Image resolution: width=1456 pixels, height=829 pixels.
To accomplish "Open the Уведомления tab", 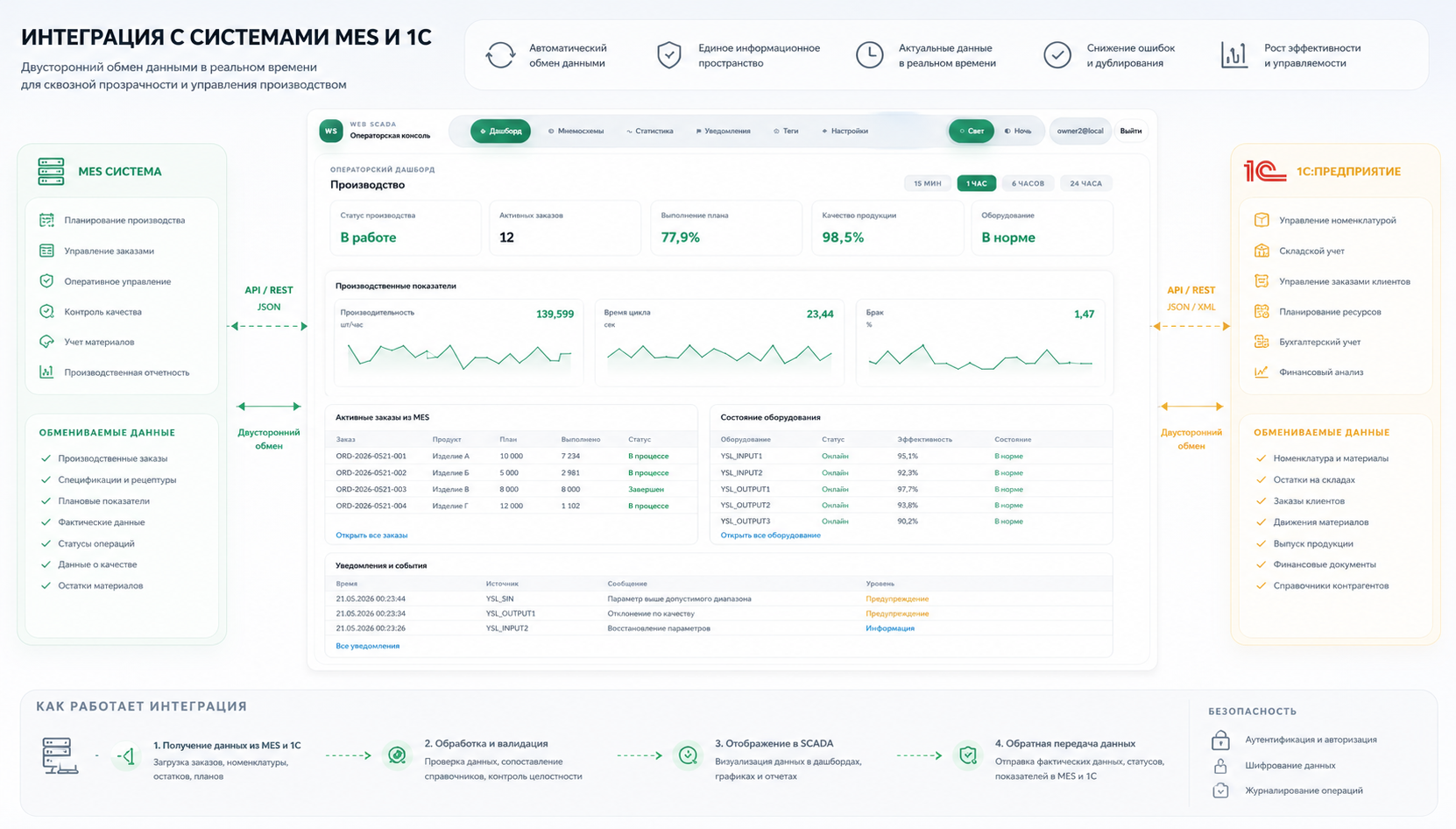I will pyautogui.click(x=723, y=131).
